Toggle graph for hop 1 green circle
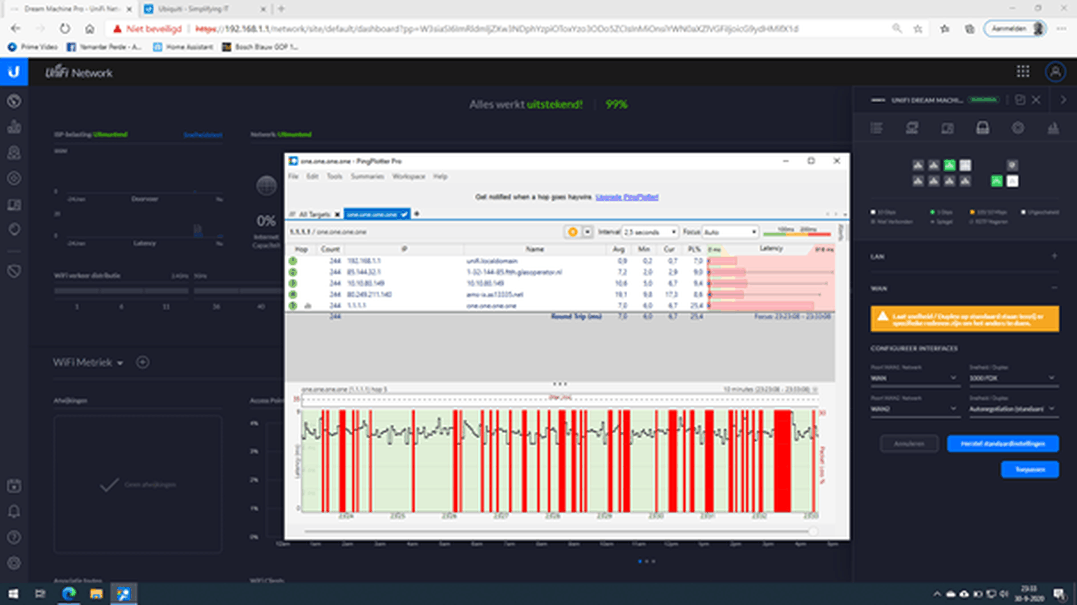 point(293,261)
